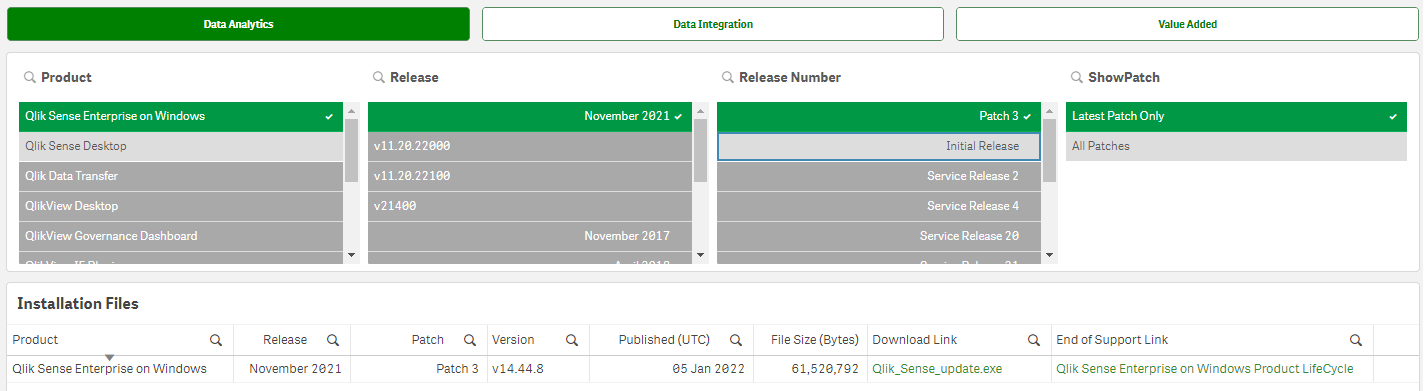Click the Release Number list scroll-down arrow
1425x391 pixels.
pos(1049,255)
